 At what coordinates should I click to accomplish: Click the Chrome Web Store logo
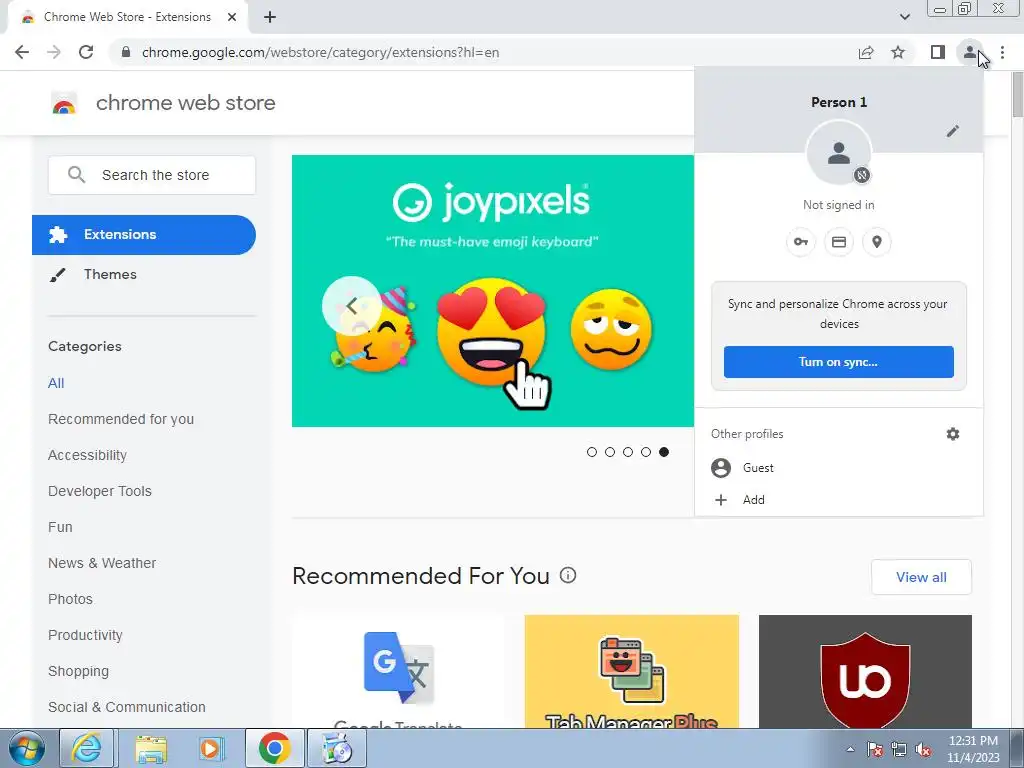(64, 103)
